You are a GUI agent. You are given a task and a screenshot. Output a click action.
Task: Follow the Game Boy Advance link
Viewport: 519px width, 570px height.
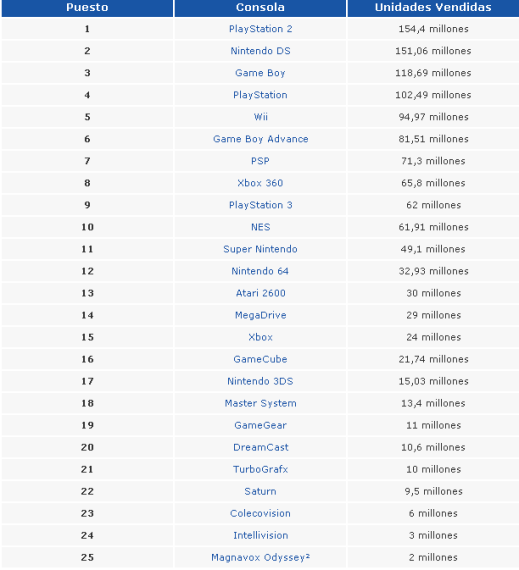pyautogui.click(x=260, y=139)
